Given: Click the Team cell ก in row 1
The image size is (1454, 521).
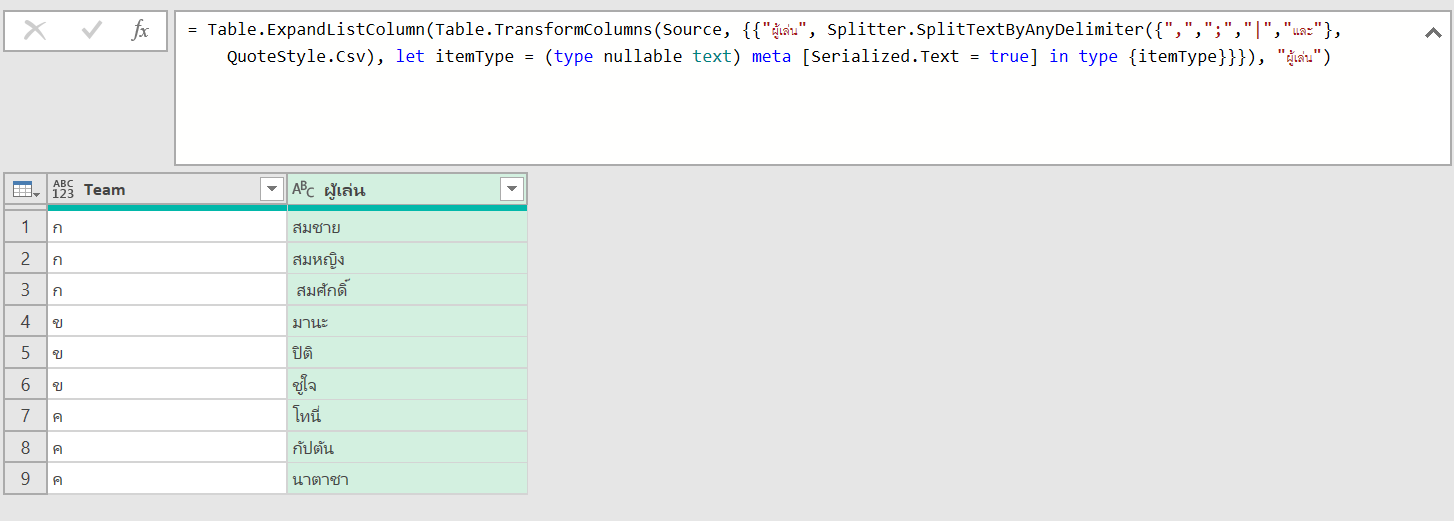Looking at the screenshot, I should [167, 227].
